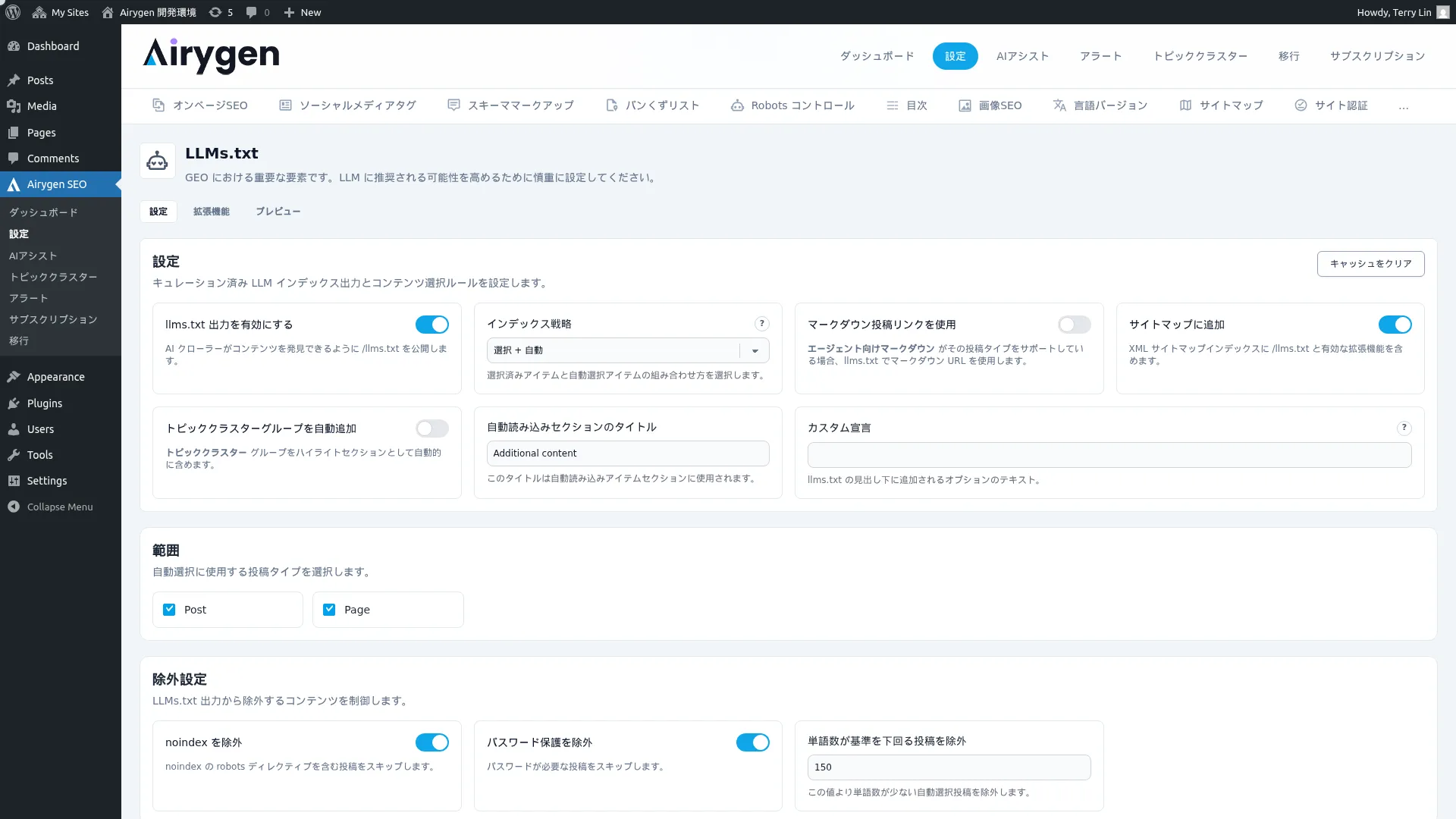Click the キャッシュをクリア button

(x=1370, y=264)
